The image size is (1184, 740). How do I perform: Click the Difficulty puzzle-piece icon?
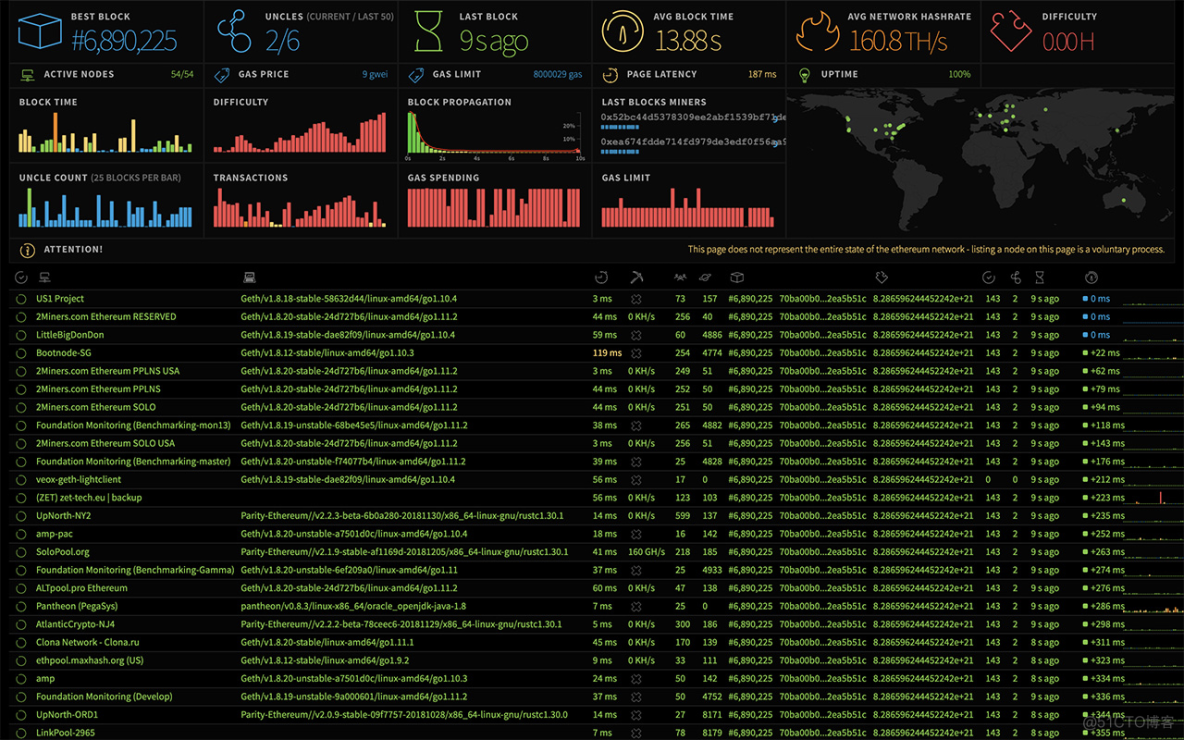click(1011, 31)
